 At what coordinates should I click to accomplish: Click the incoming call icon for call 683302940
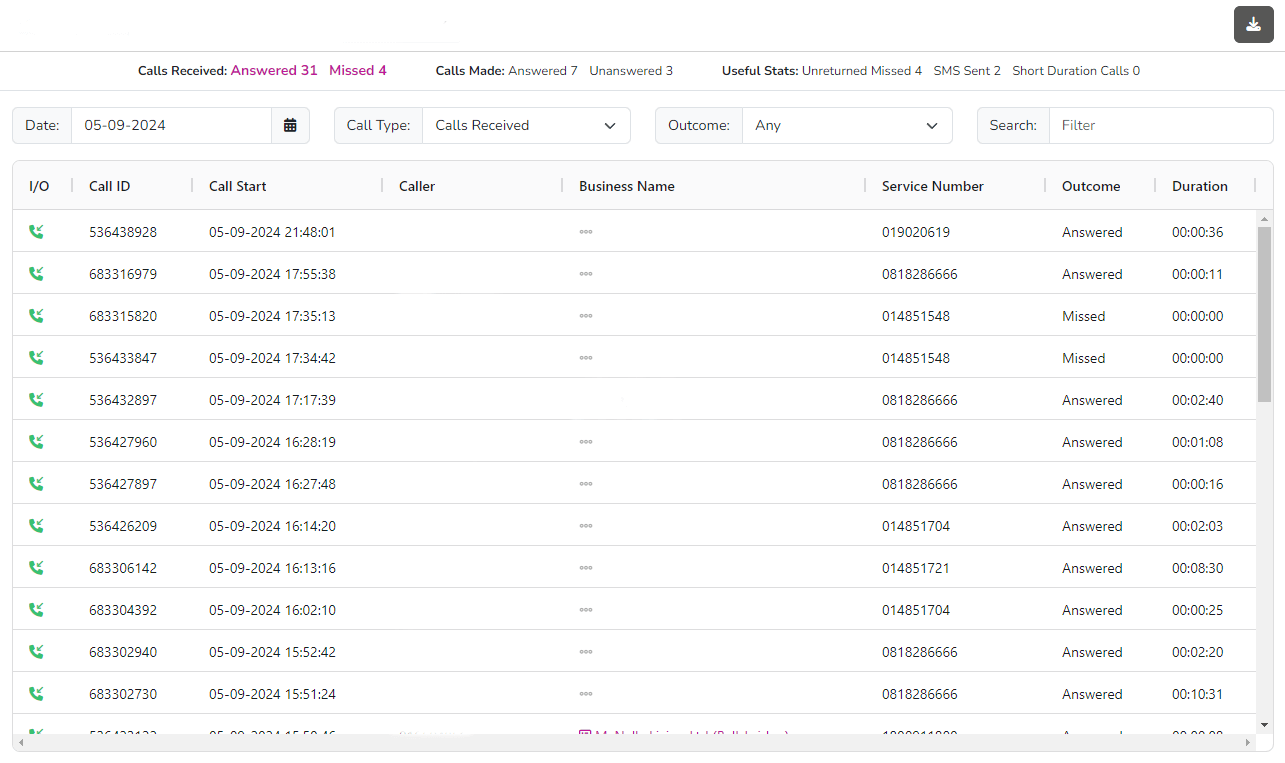point(37,652)
